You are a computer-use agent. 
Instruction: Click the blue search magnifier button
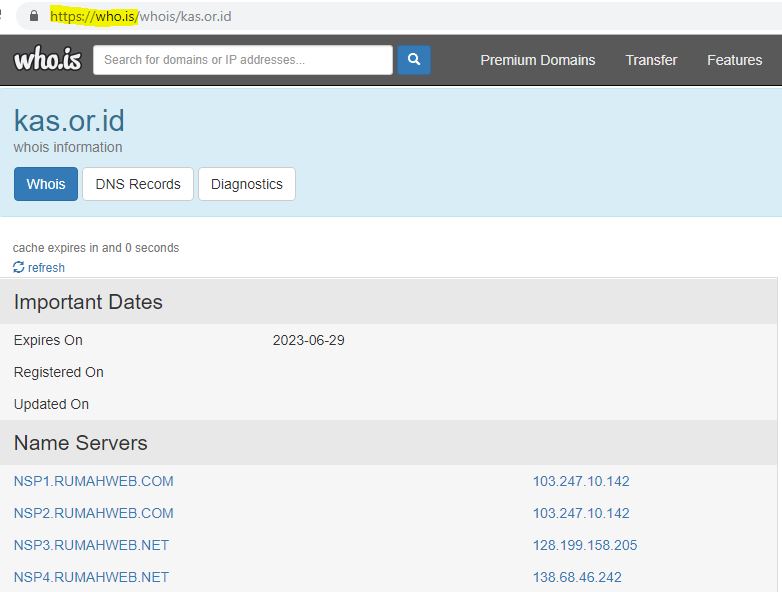(x=413, y=60)
